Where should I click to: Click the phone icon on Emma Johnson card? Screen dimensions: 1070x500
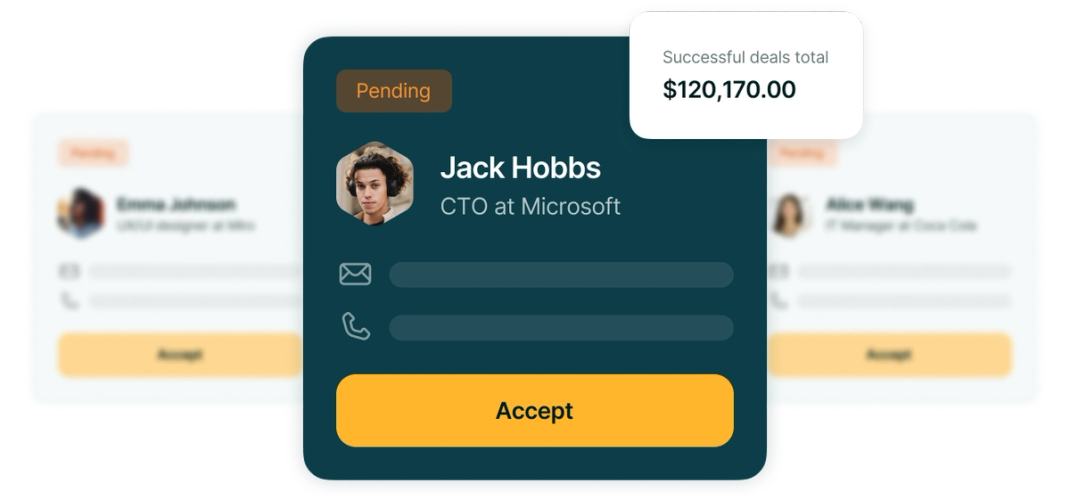(x=70, y=301)
